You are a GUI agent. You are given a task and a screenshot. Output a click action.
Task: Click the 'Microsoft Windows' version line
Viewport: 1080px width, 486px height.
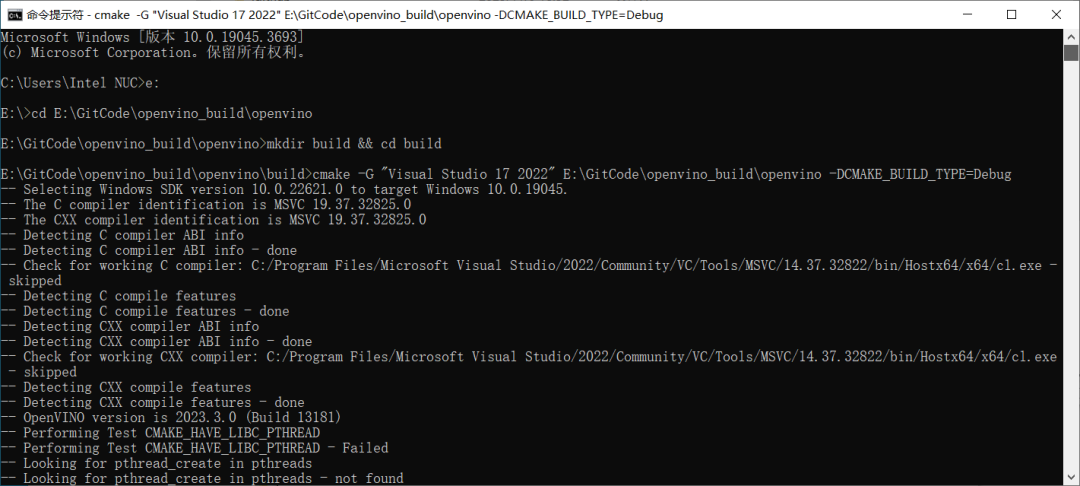pyautogui.click(x=152, y=37)
